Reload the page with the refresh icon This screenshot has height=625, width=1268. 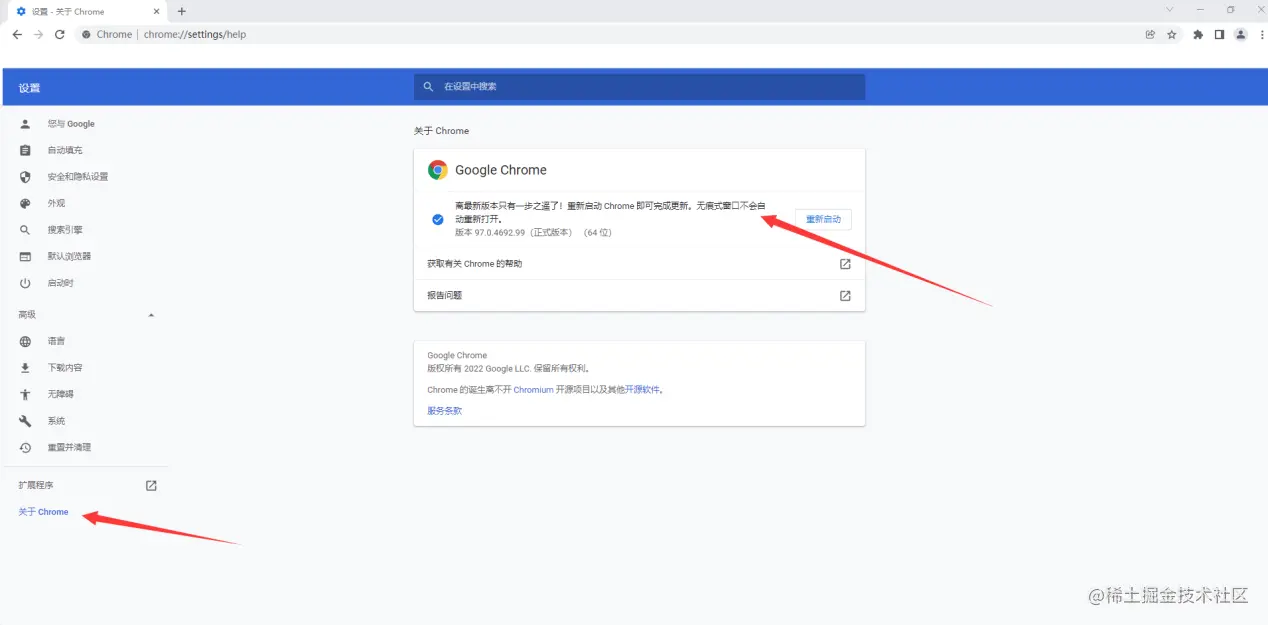pyautogui.click(x=59, y=34)
